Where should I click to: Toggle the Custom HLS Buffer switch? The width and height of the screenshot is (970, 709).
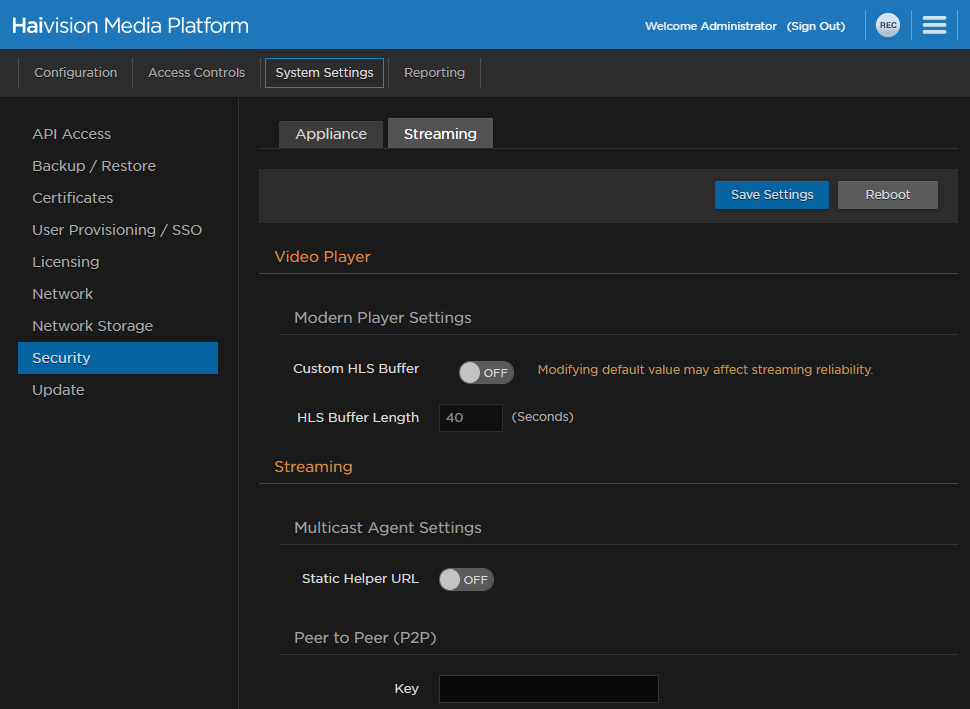tap(486, 372)
